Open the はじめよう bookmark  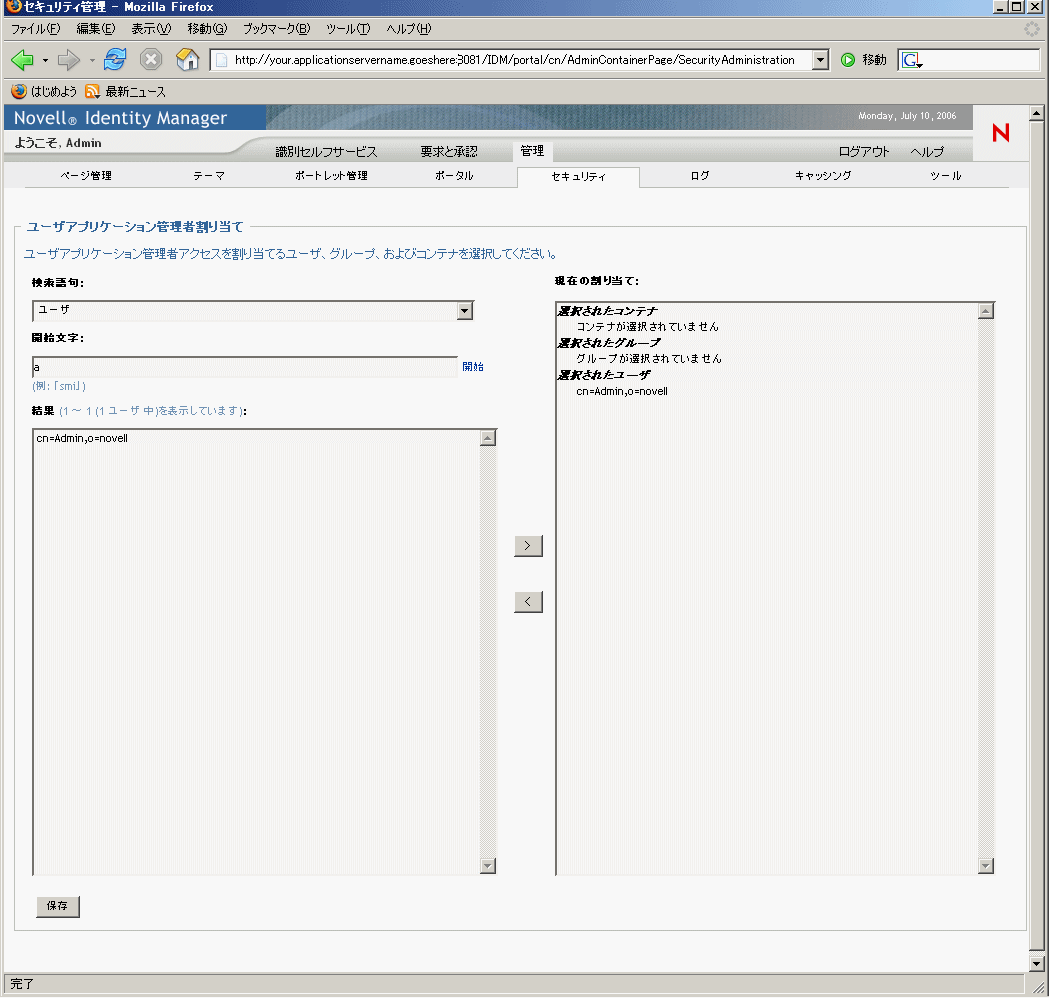44,92
